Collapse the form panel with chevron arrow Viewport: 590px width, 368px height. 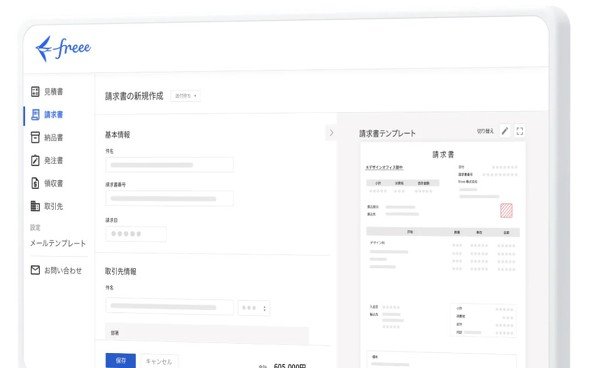[x=331, y=133]
